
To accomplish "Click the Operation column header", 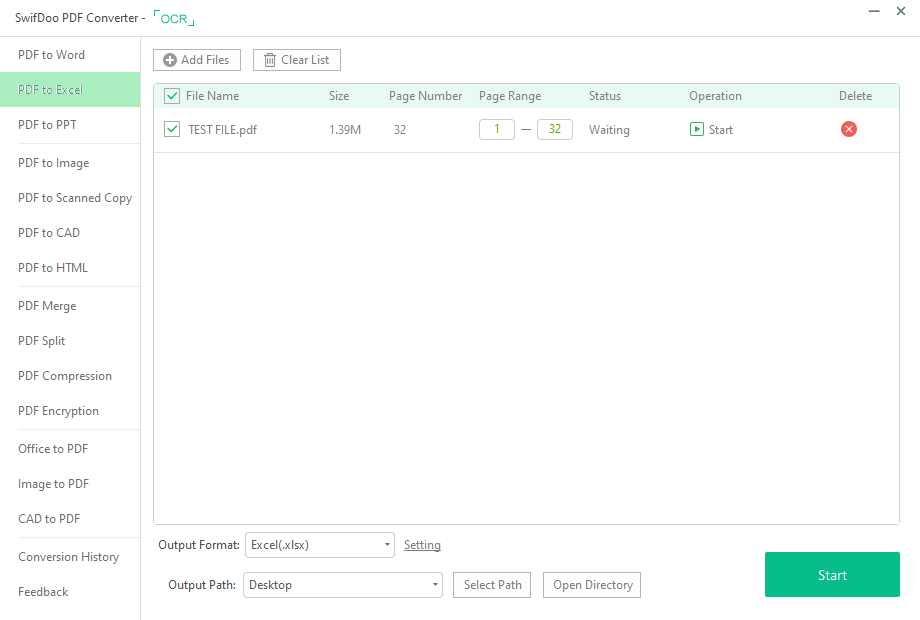I will 715,96.
